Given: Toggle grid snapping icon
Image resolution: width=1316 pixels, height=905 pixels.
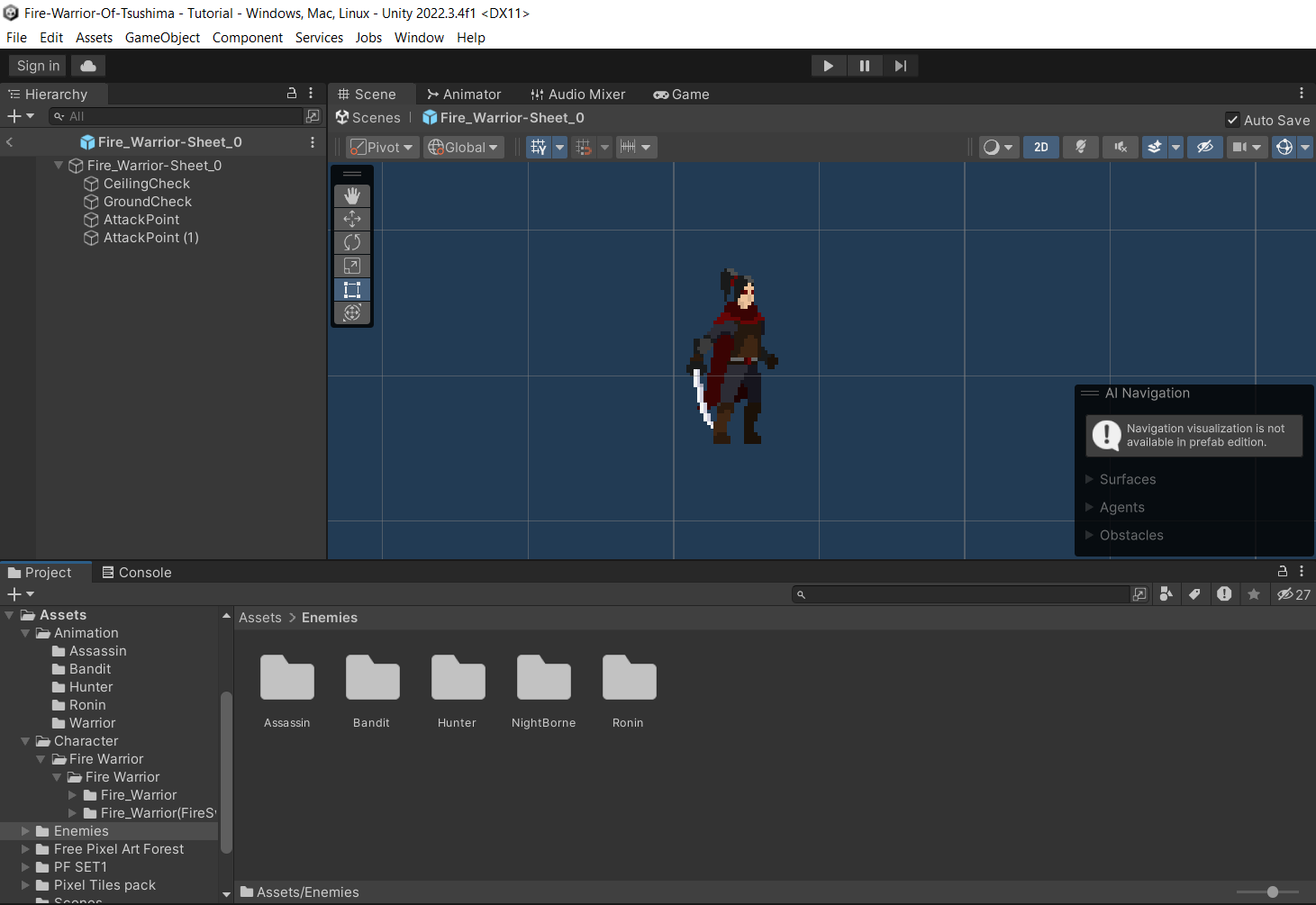Looking at the screenshot, I should 584,147.
